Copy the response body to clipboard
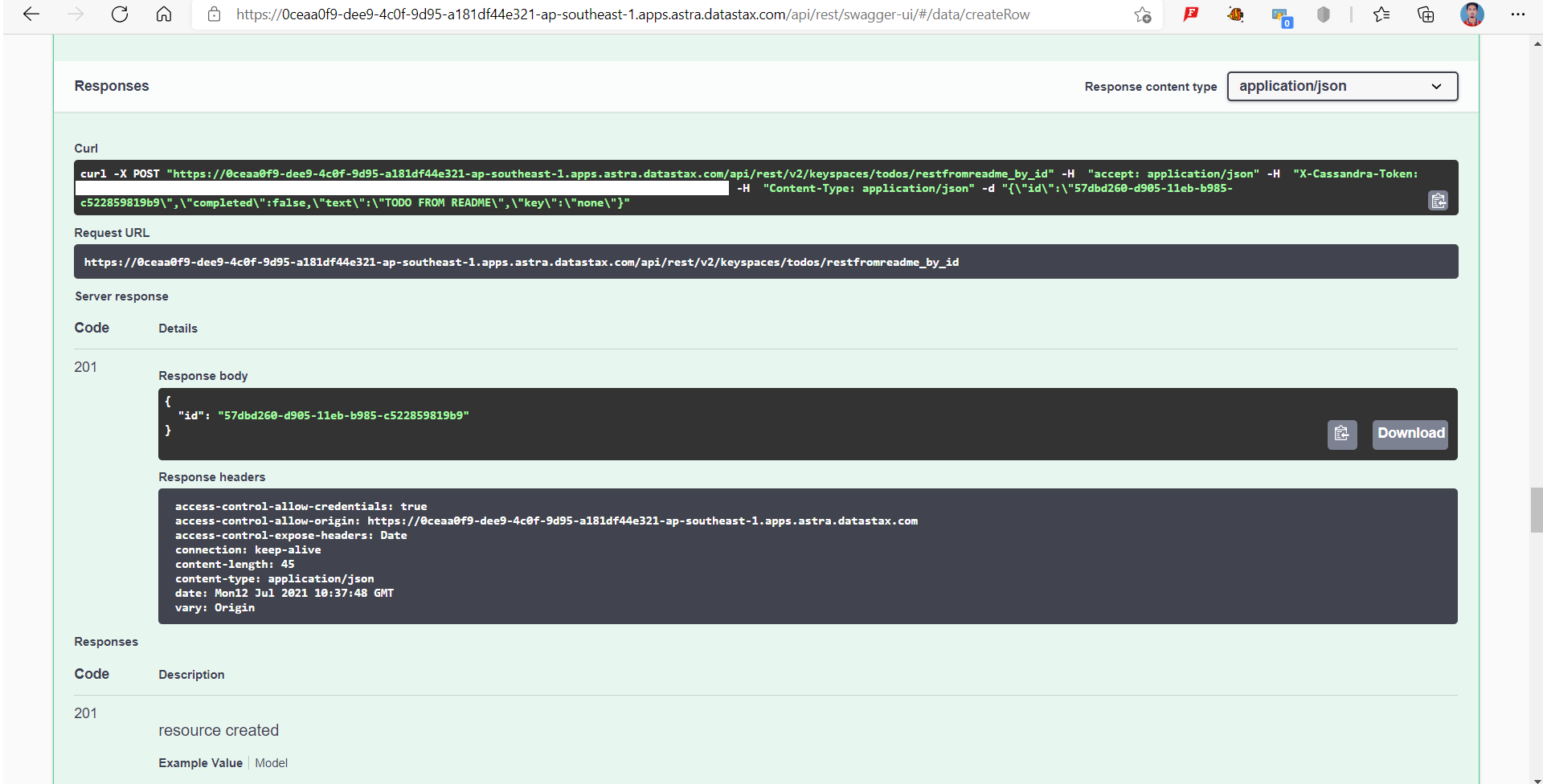1543x784 pixels. click(1341, 435)
